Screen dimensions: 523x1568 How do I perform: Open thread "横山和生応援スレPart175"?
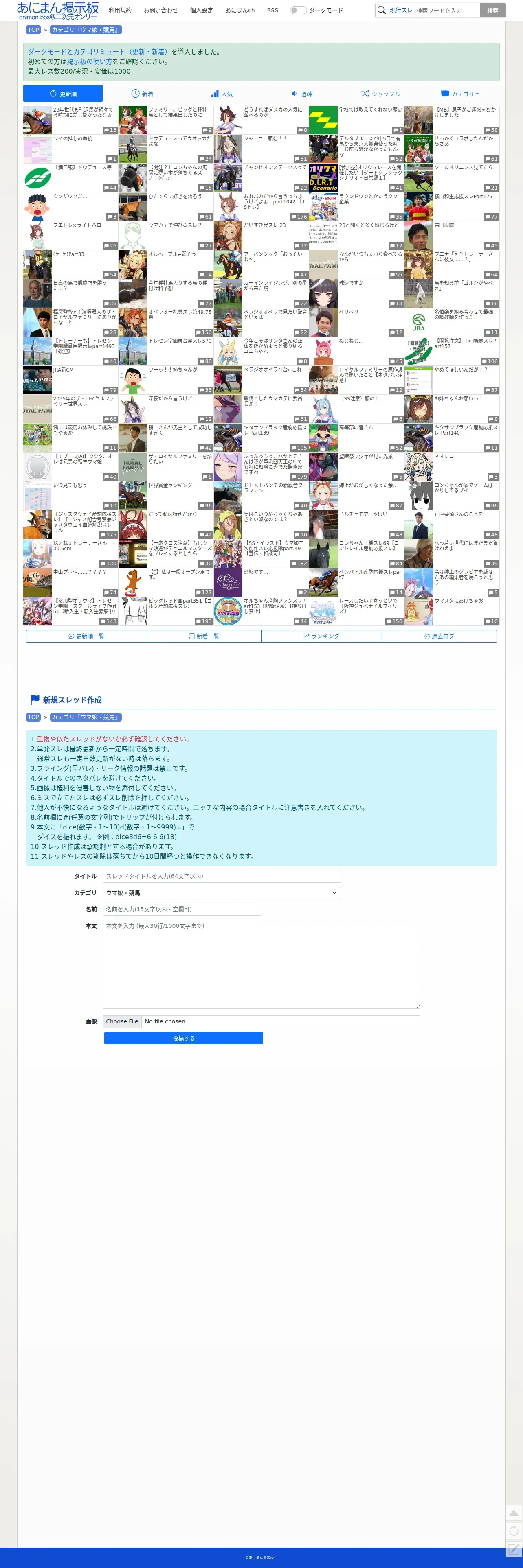[463, 197]
